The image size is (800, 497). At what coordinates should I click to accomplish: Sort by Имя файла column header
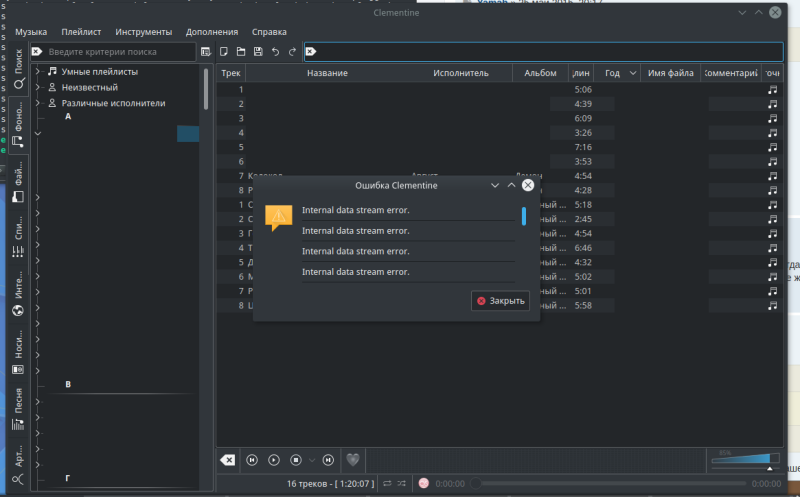tap(670, 73)
